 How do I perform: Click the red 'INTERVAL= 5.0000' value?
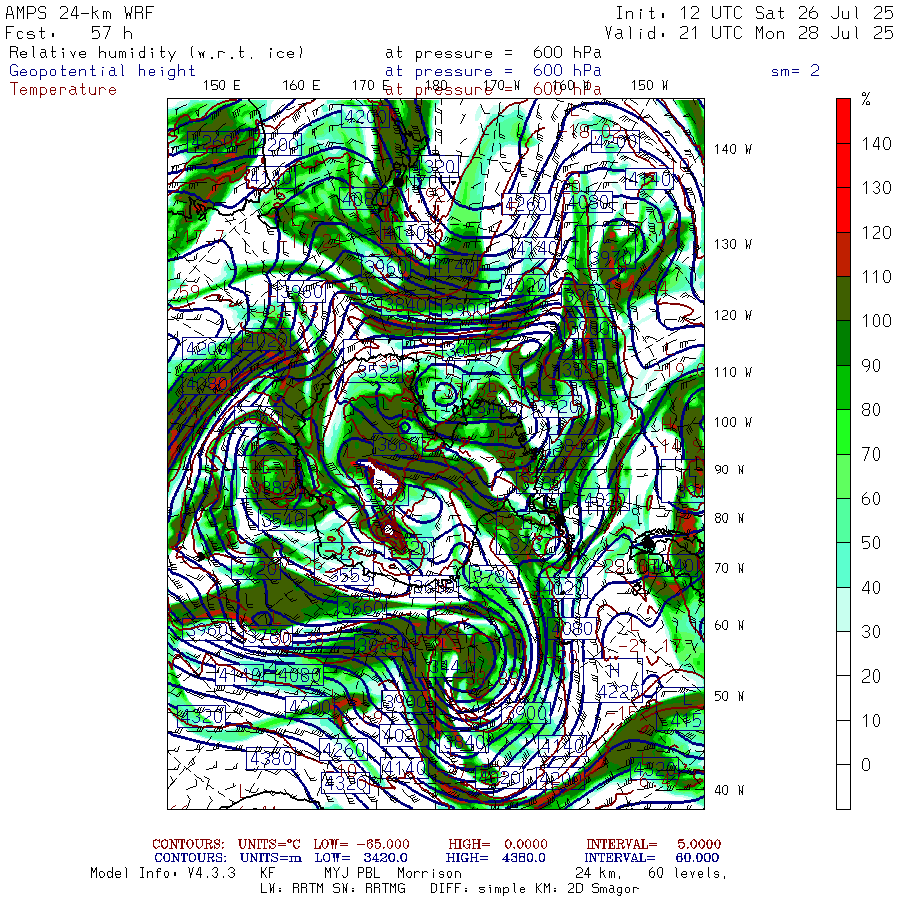pyautogui.click(x=653, y=844)
